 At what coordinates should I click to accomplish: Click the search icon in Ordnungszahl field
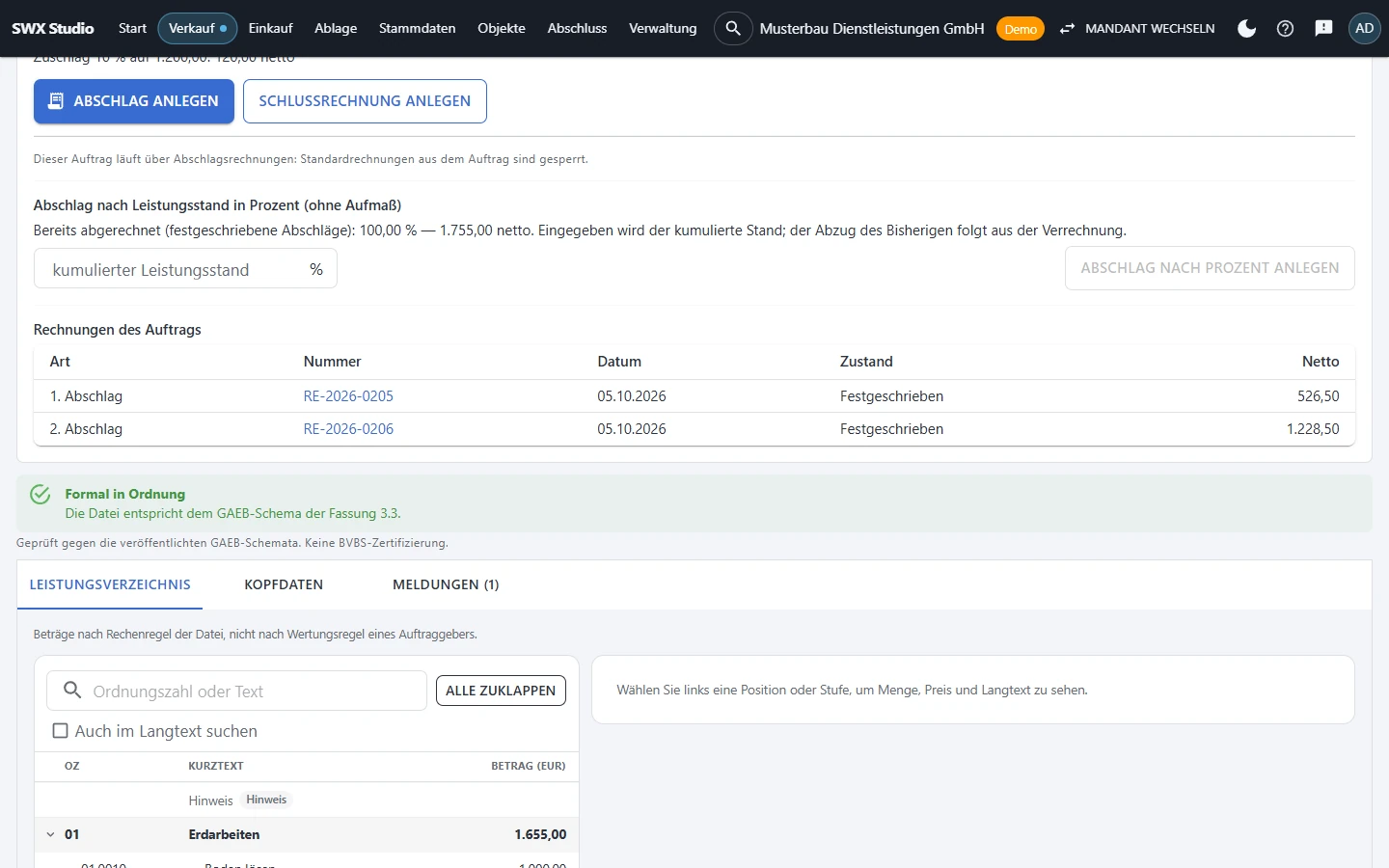[72, 690]
